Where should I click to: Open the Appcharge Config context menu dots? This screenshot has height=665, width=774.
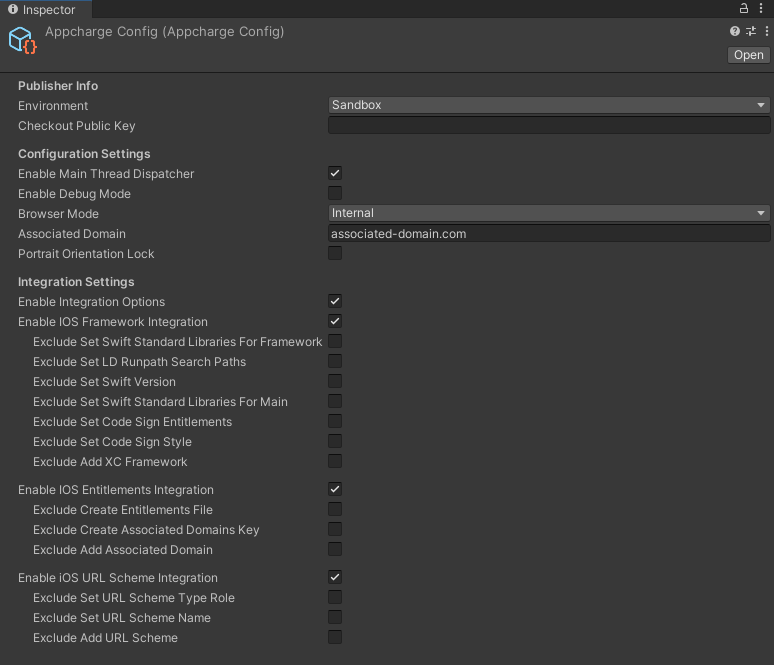(767, 31)
